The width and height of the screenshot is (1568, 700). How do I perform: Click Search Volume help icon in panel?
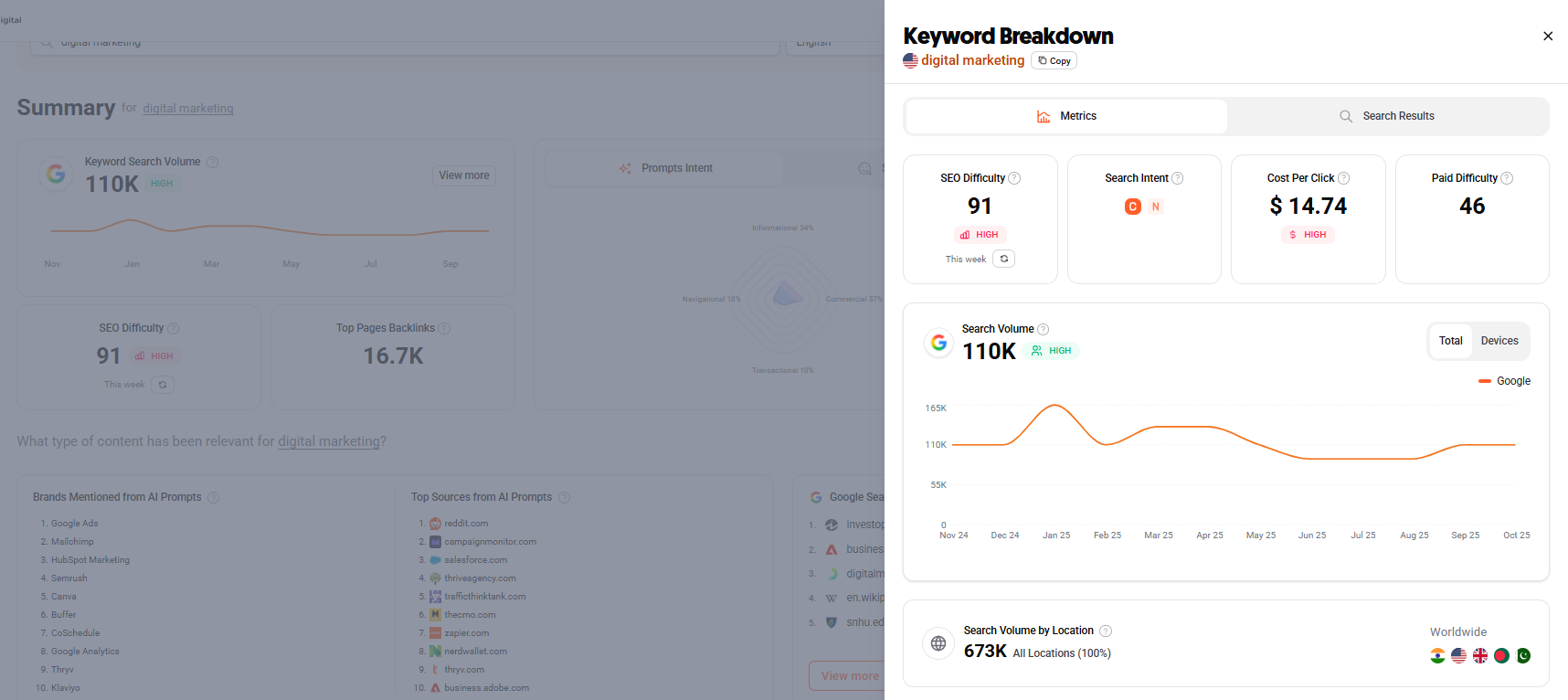point(1043,329)
